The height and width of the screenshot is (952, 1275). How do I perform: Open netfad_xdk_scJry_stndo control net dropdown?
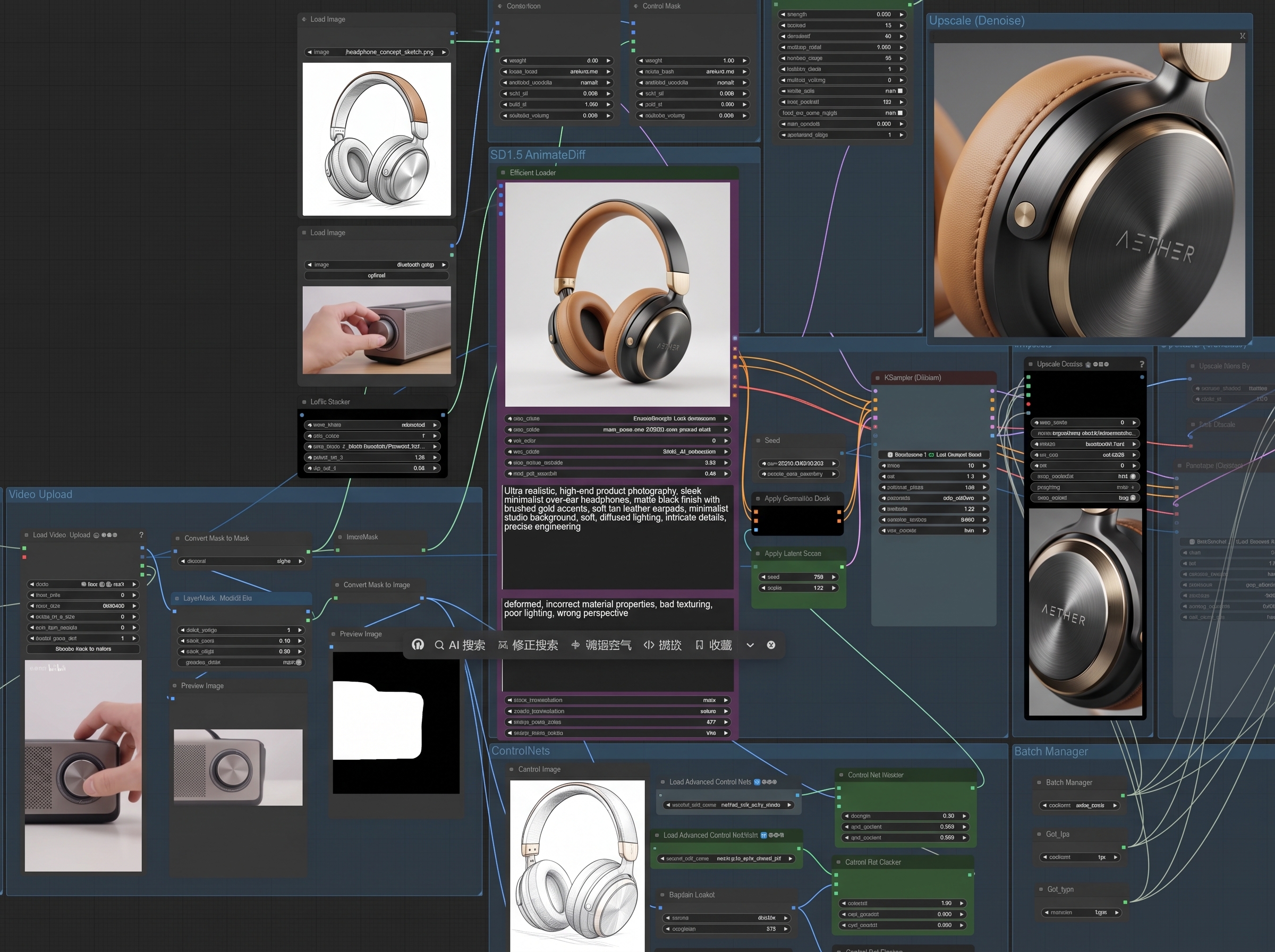pos(728,805)
